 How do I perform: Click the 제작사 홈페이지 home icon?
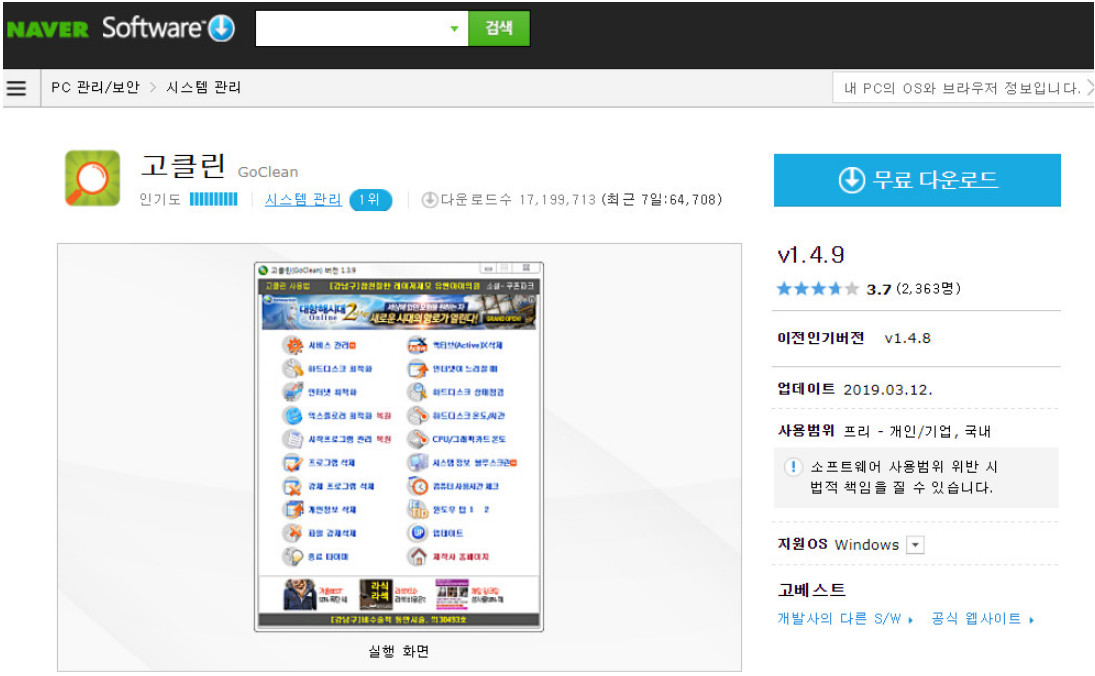click(418, 554)
